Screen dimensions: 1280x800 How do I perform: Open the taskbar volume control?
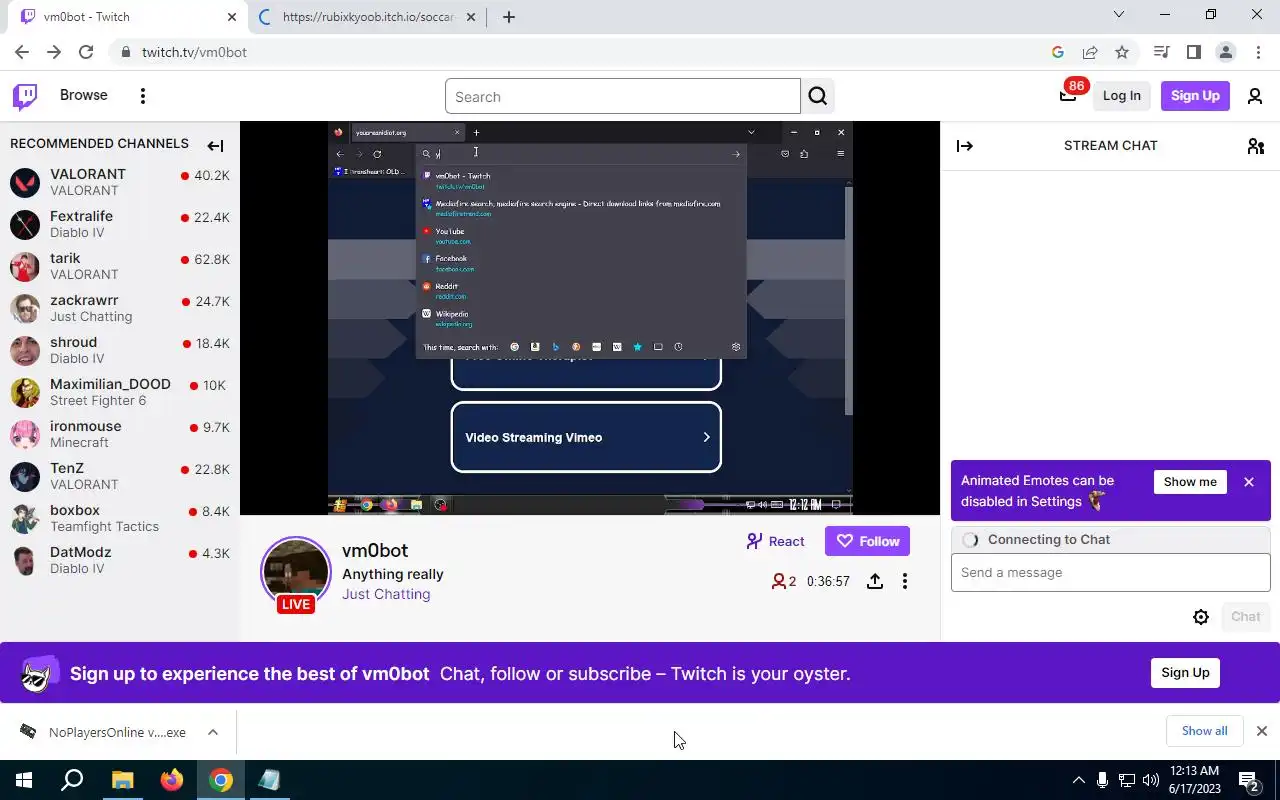tap(1151, 780)
